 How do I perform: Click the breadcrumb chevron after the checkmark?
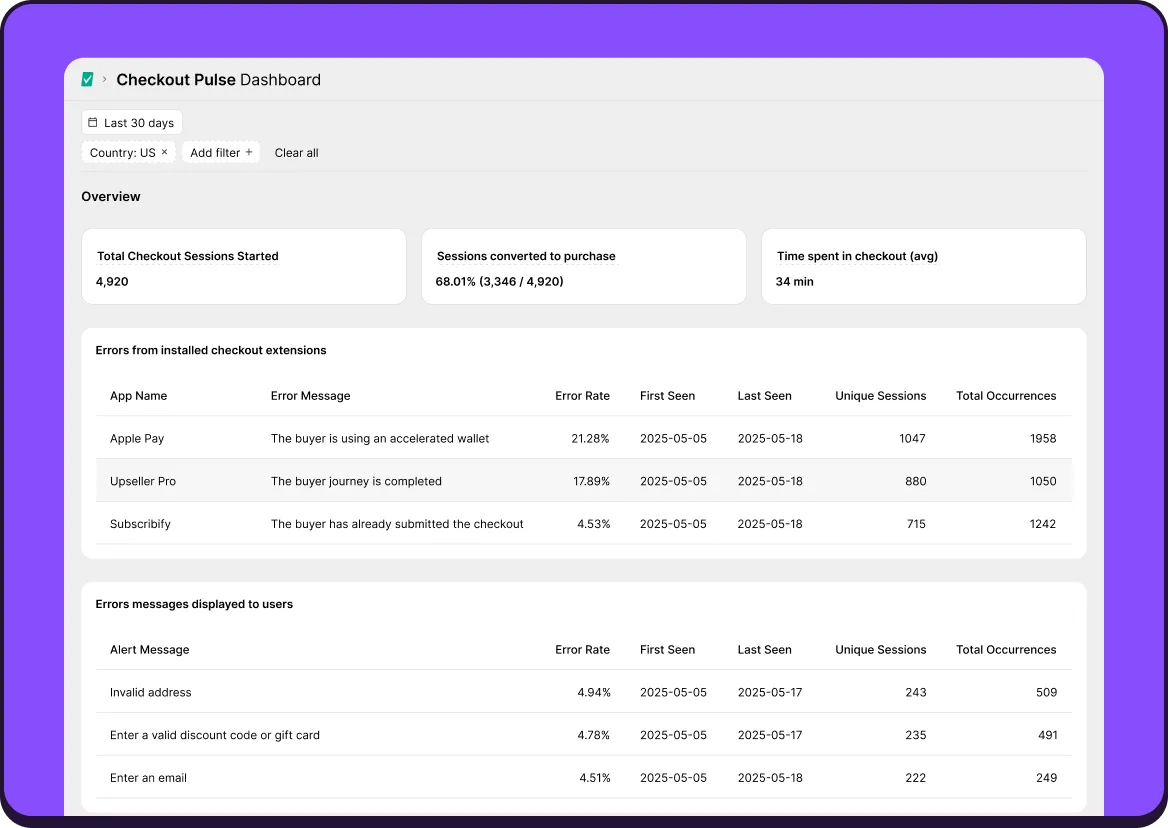coord(103,79)
